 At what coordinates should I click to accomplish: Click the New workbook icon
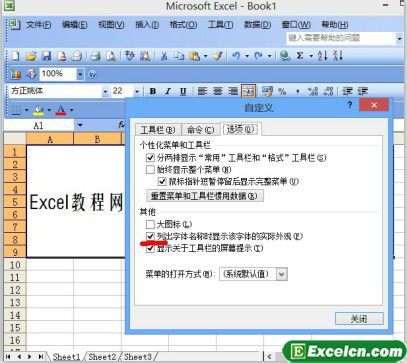(15, 56)
